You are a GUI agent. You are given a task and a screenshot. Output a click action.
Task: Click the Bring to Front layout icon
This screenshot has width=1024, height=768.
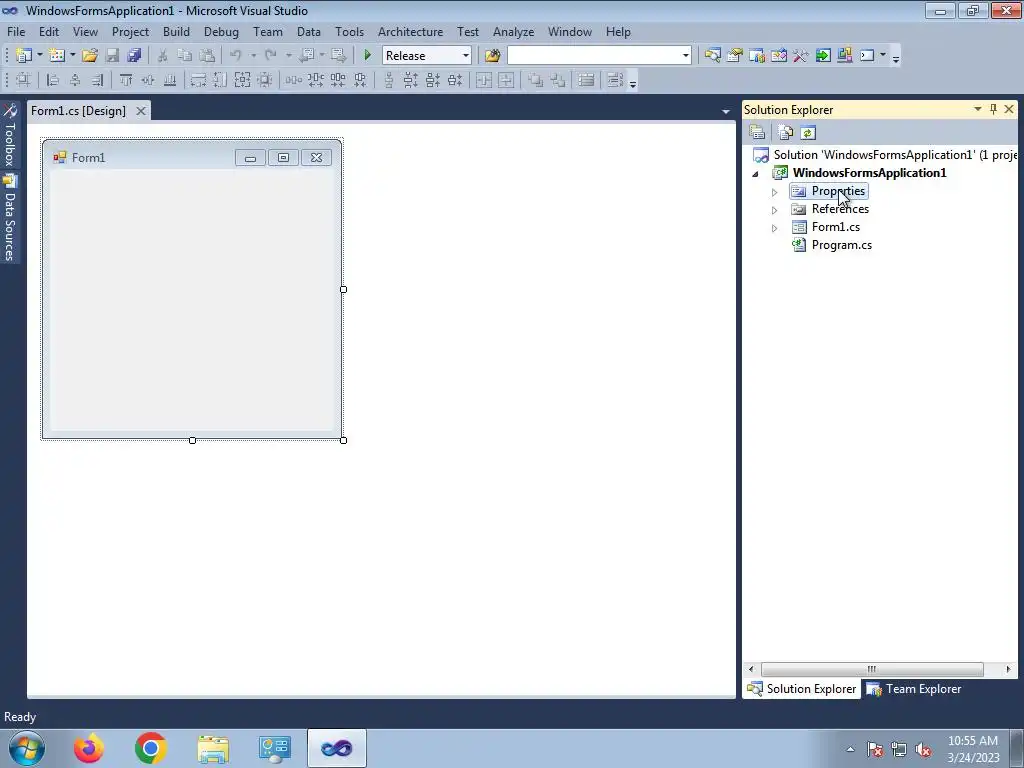coord(535,80)
